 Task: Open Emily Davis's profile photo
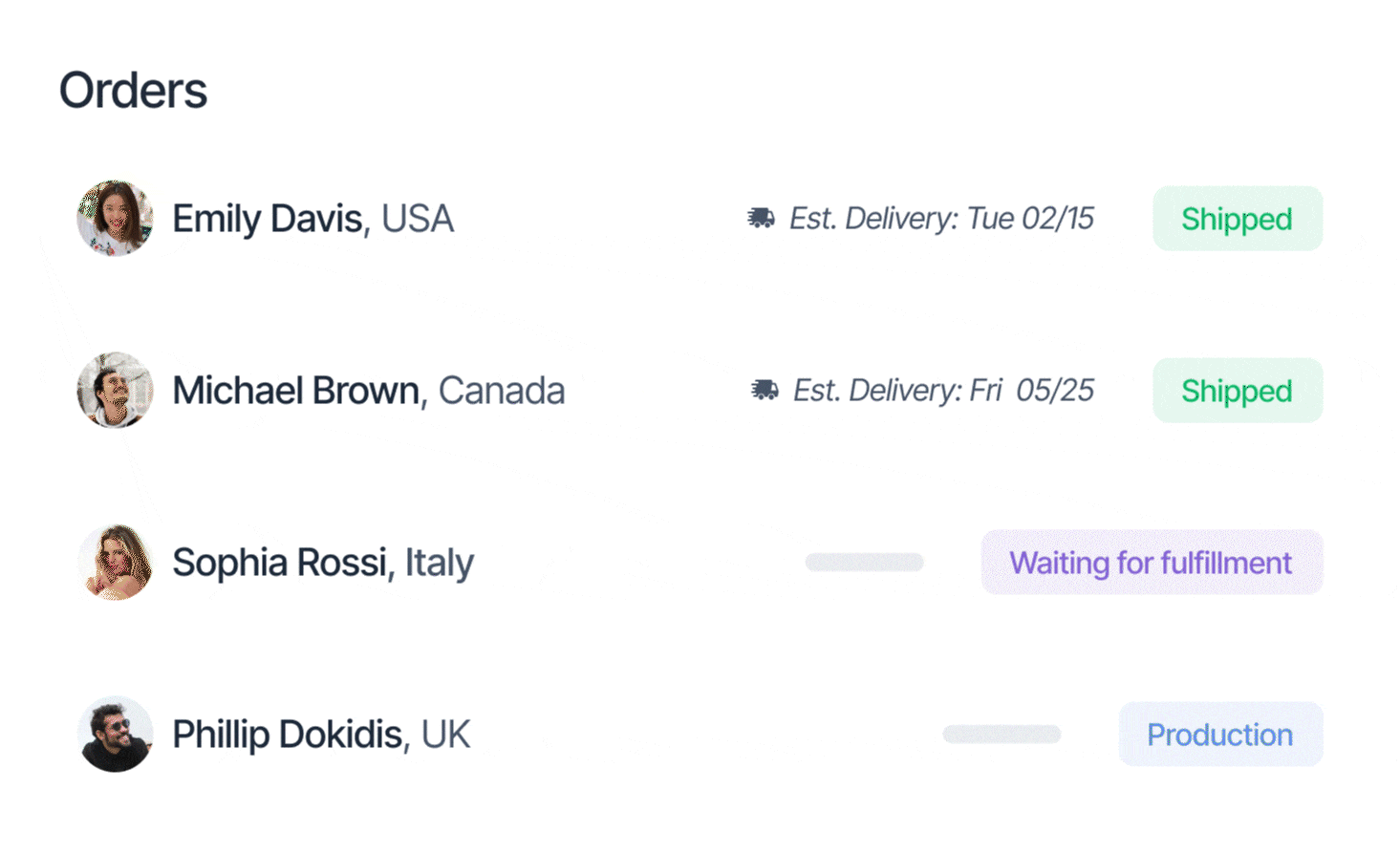[x=115, y=219]
